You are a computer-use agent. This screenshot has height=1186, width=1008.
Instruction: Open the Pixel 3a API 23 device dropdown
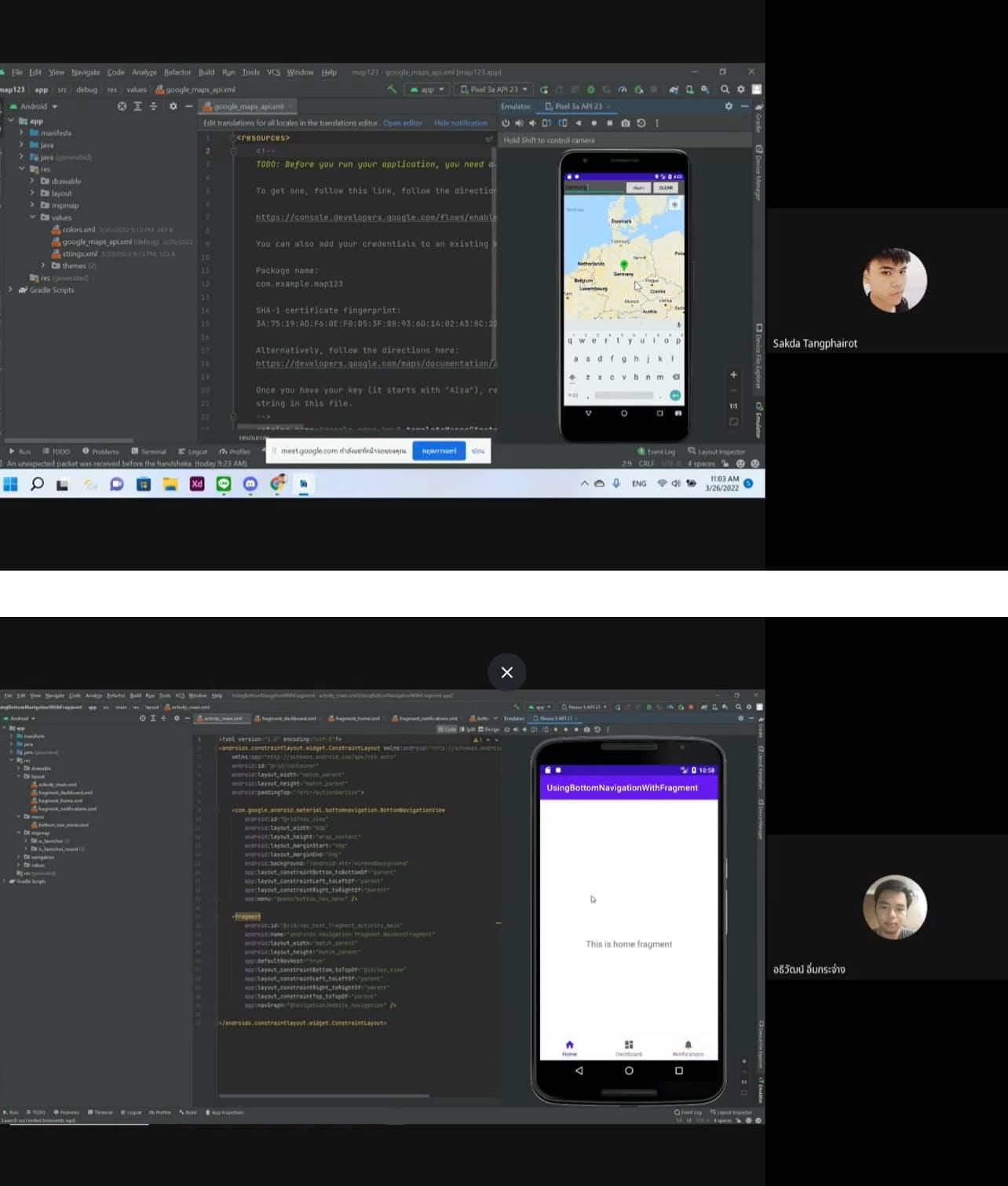coord(495,89)
